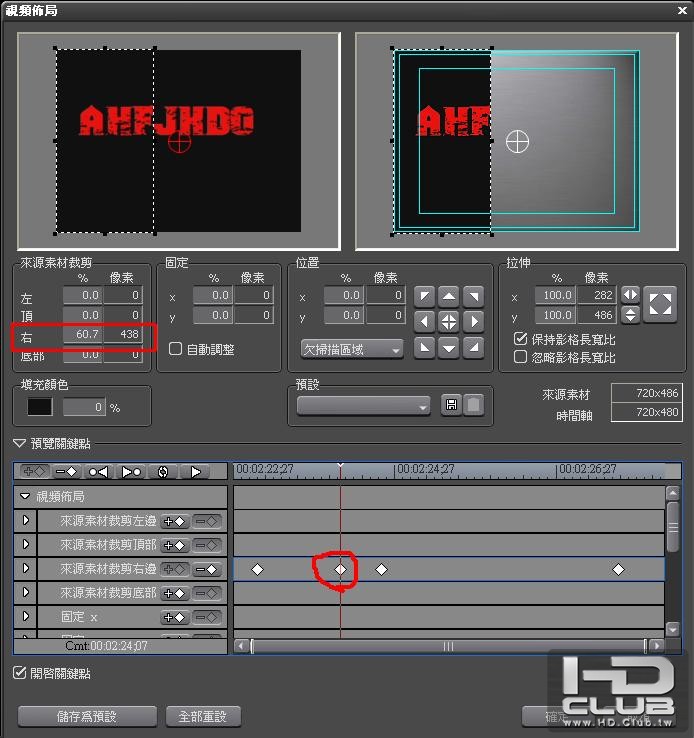Screen dimensions: 694x738
Task: Click the horizontal scrollbar left arrow
Action: pyautogui.click(x=241, y=646)
